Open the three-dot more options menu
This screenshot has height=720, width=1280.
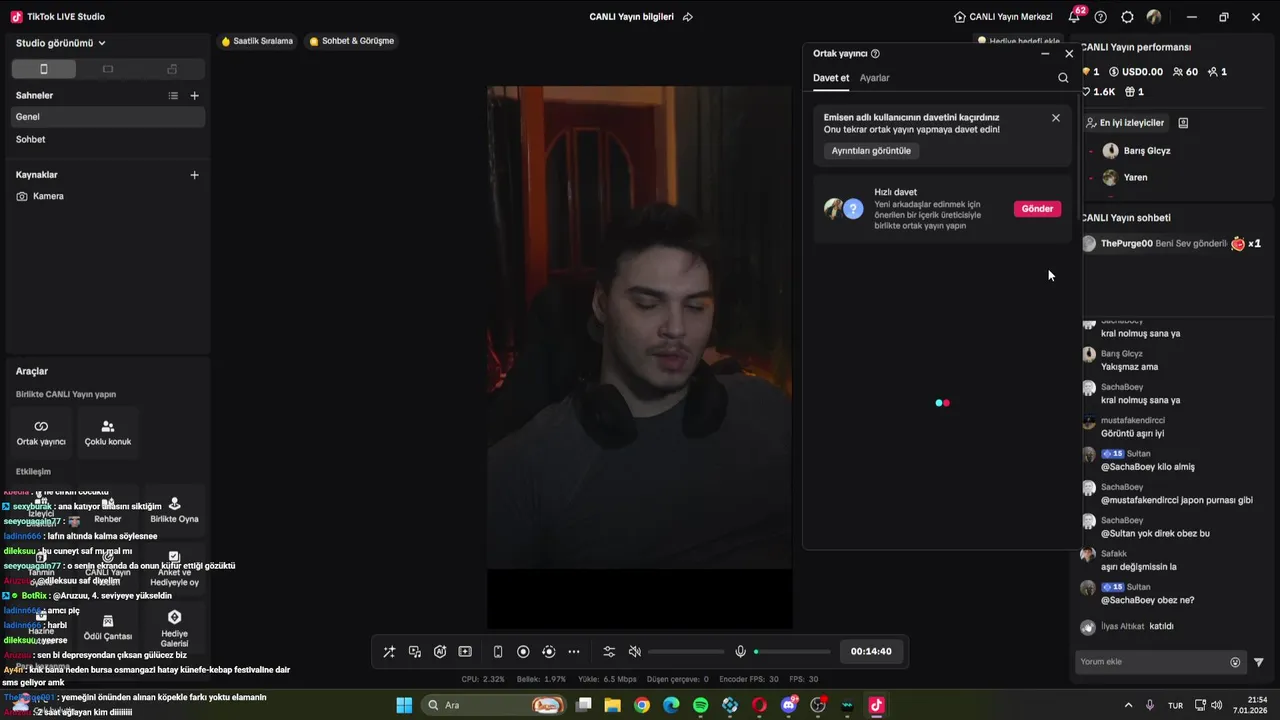[x=574, y=652]
